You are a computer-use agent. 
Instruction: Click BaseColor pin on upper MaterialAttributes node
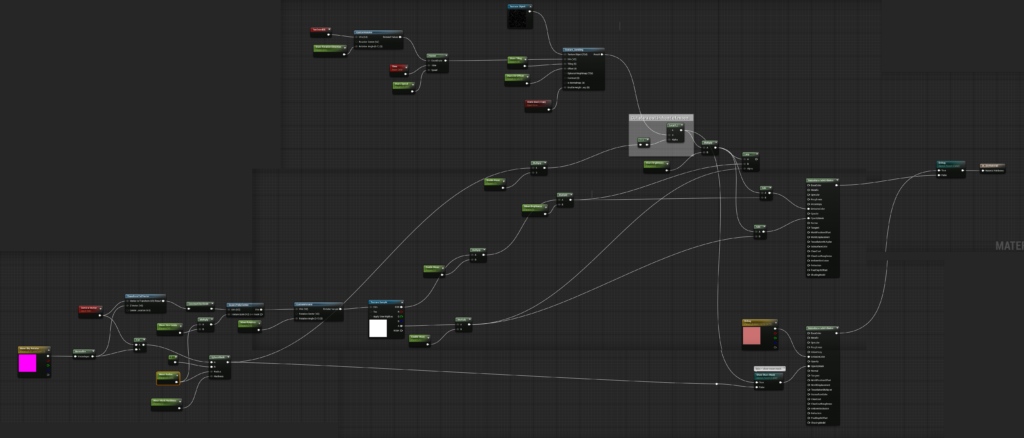pyautogui.click(x=810, y=185)
